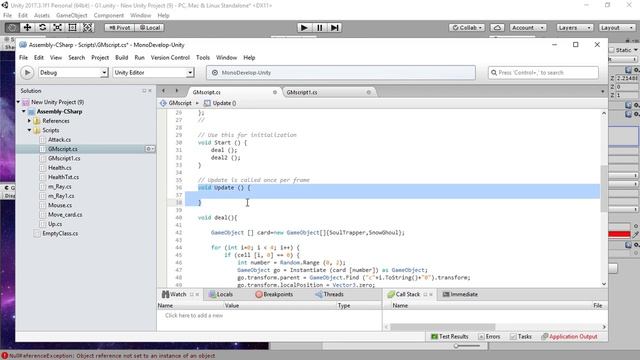
Task: Close the Solution pad
Action: pyautogui.click(x=150, y=91)
